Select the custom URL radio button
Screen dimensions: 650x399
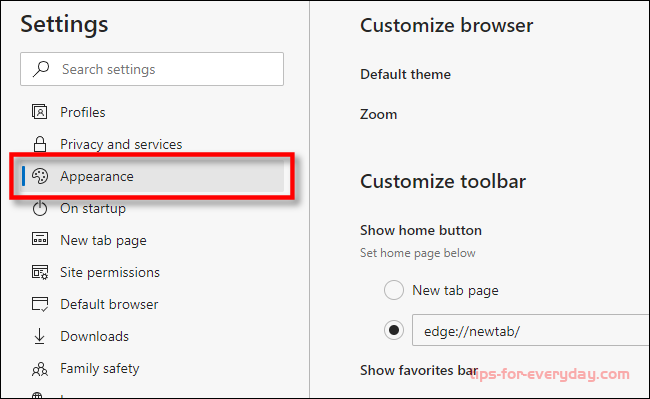point(393,330)
